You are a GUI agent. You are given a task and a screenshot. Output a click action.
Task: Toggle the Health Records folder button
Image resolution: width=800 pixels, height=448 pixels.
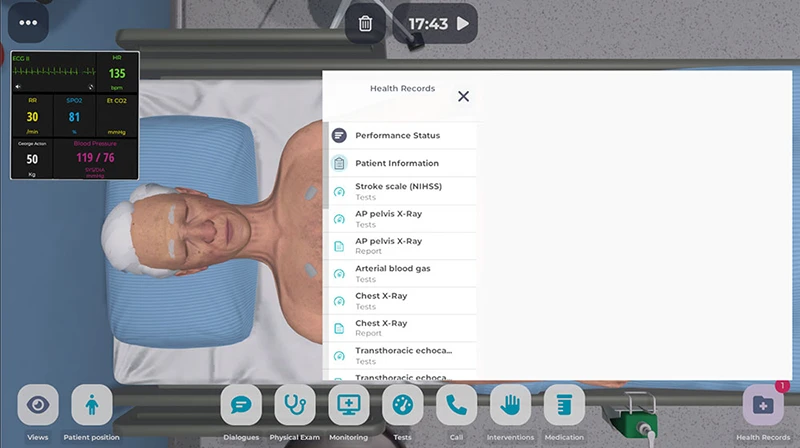click(763, 405)
